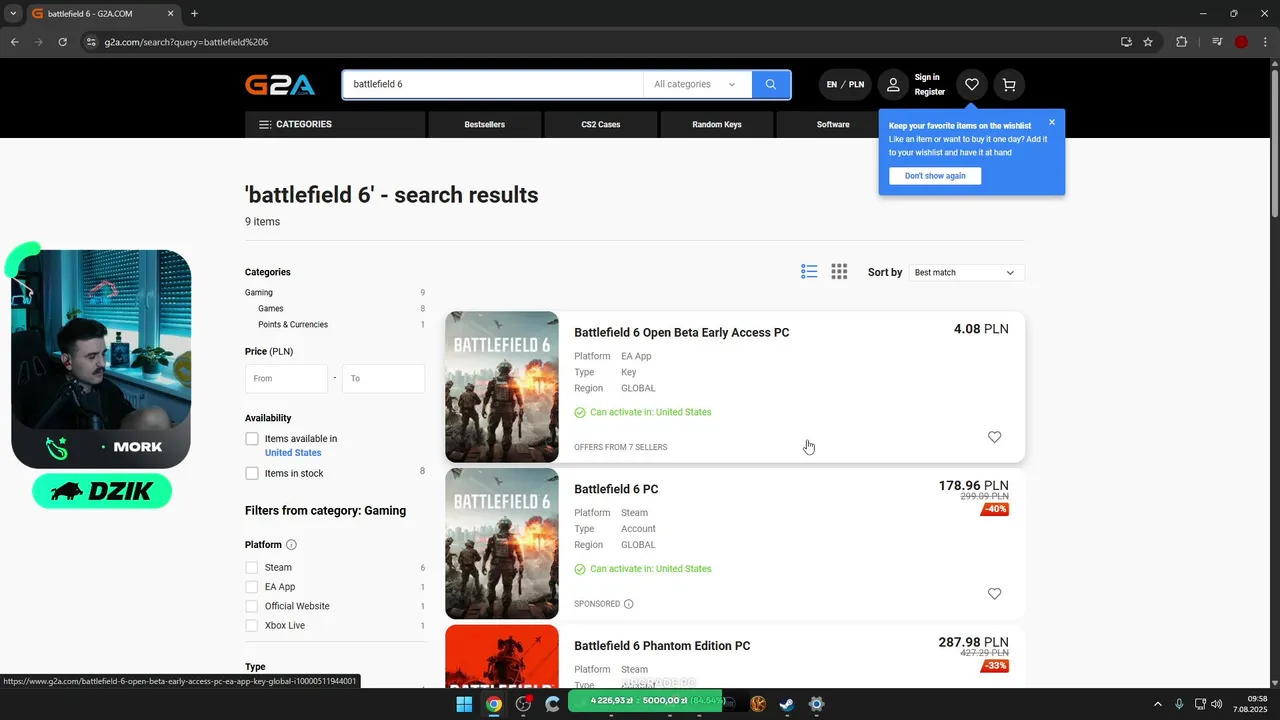Close the wishlist tooltip popup
The height and width of the screenshot is (720, 1280).
click(1052, 122)
